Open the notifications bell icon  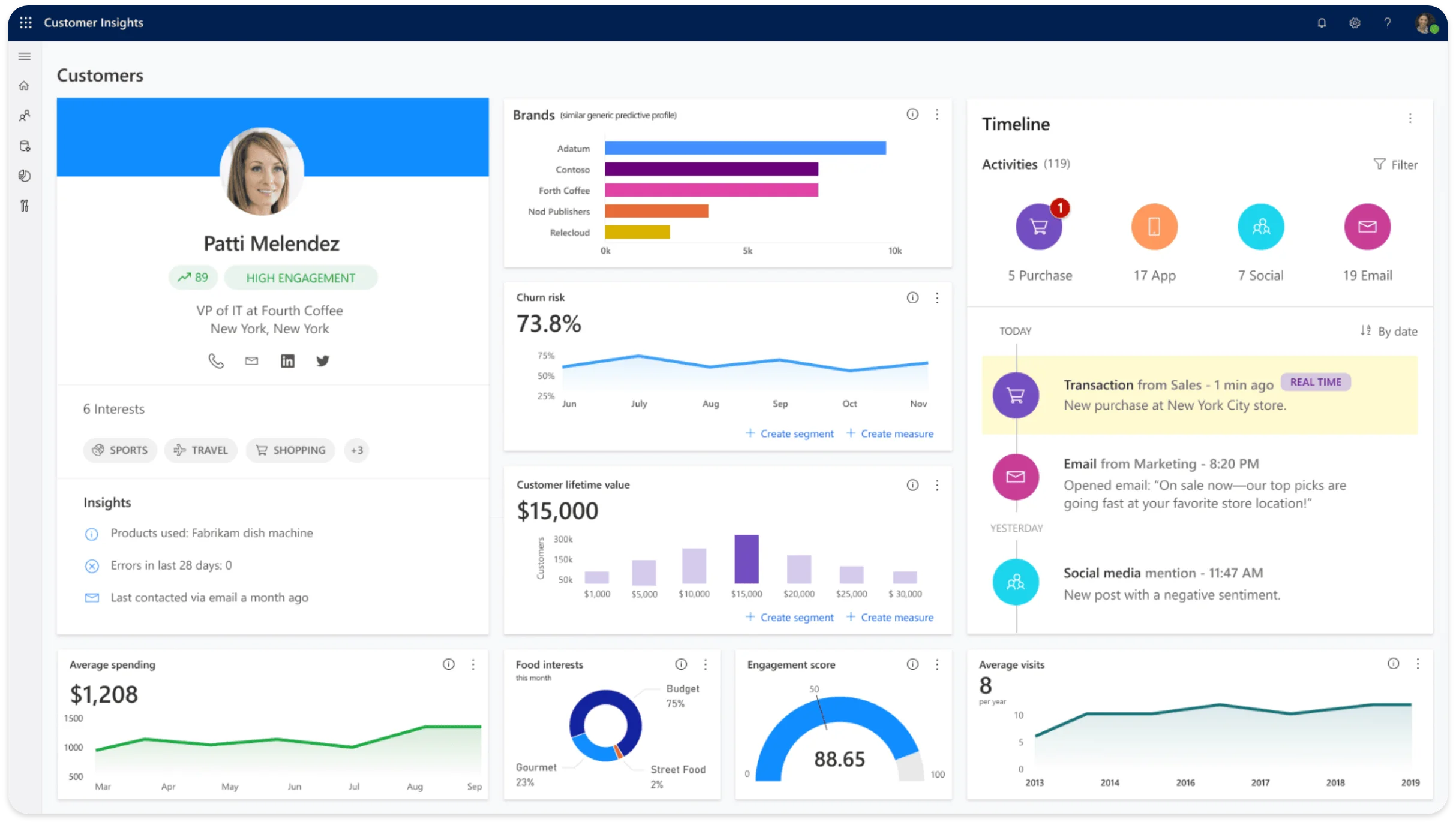click(1322, 23)
